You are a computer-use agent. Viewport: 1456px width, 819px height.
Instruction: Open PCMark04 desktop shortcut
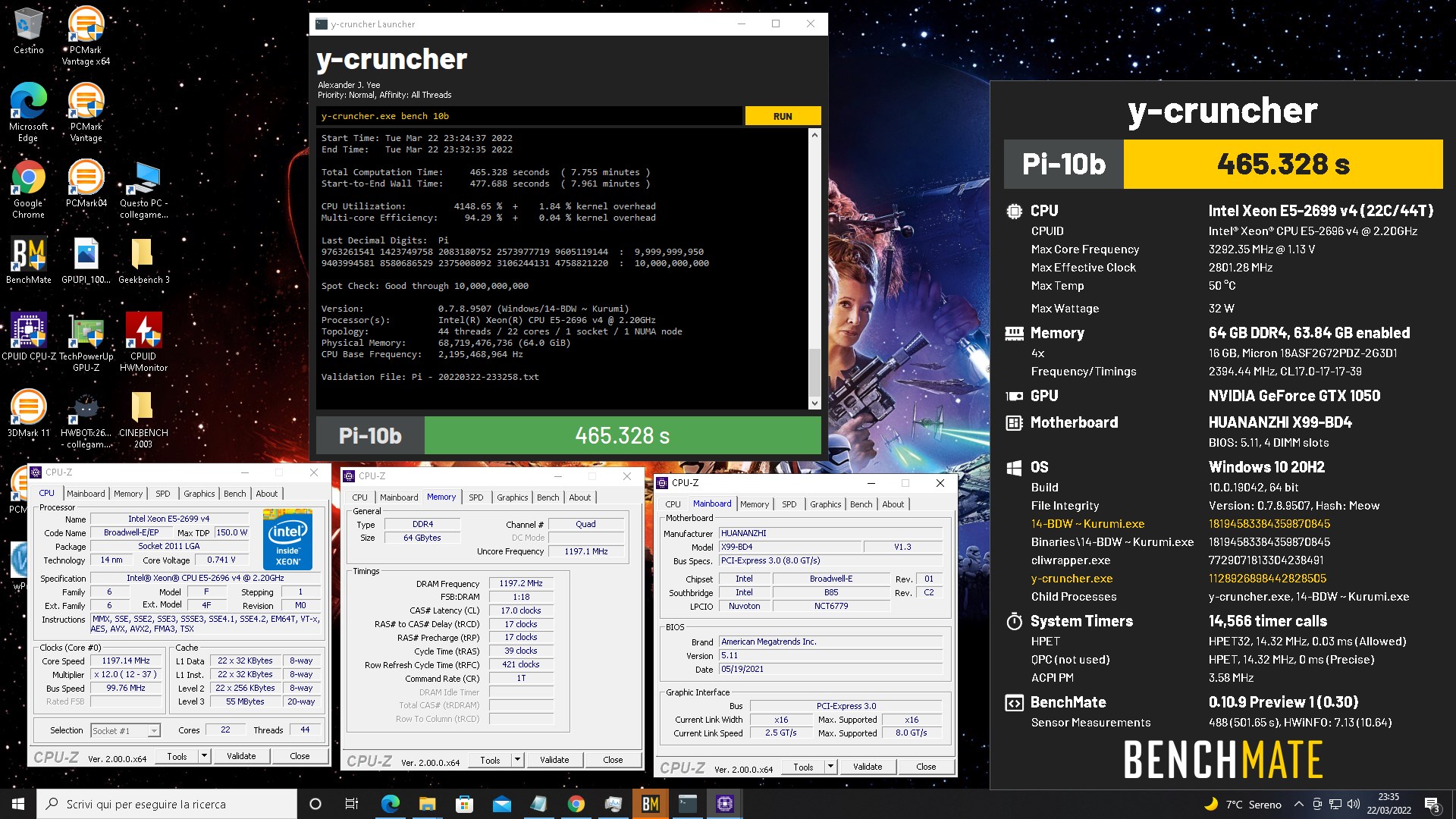point(86,184)
